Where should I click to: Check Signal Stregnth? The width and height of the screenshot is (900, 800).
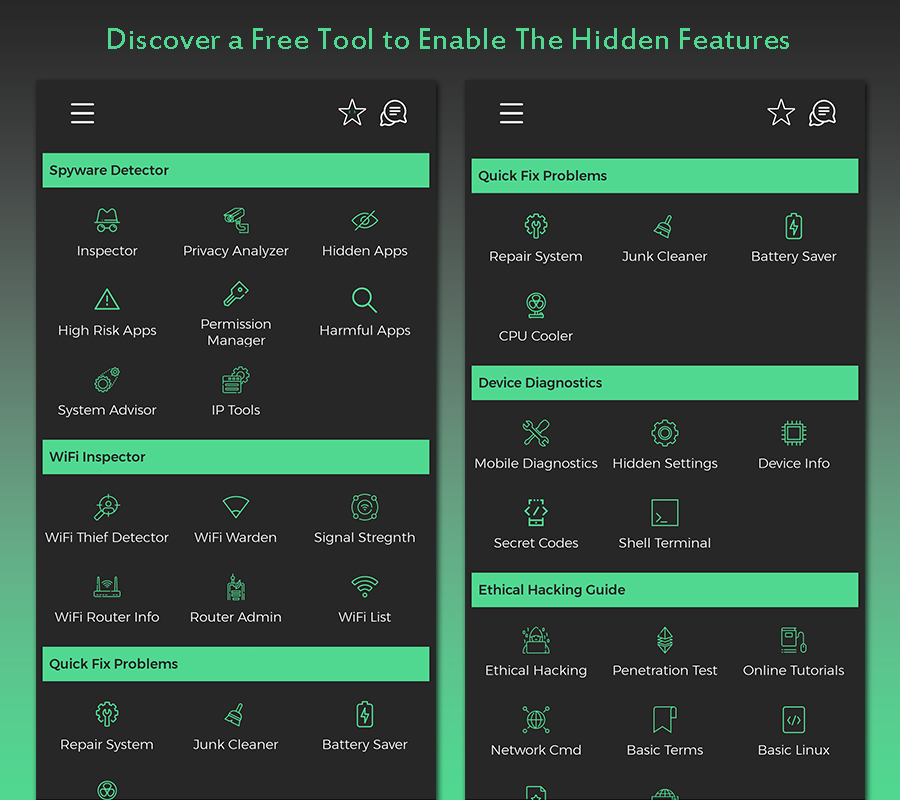(x=364, y=519)
